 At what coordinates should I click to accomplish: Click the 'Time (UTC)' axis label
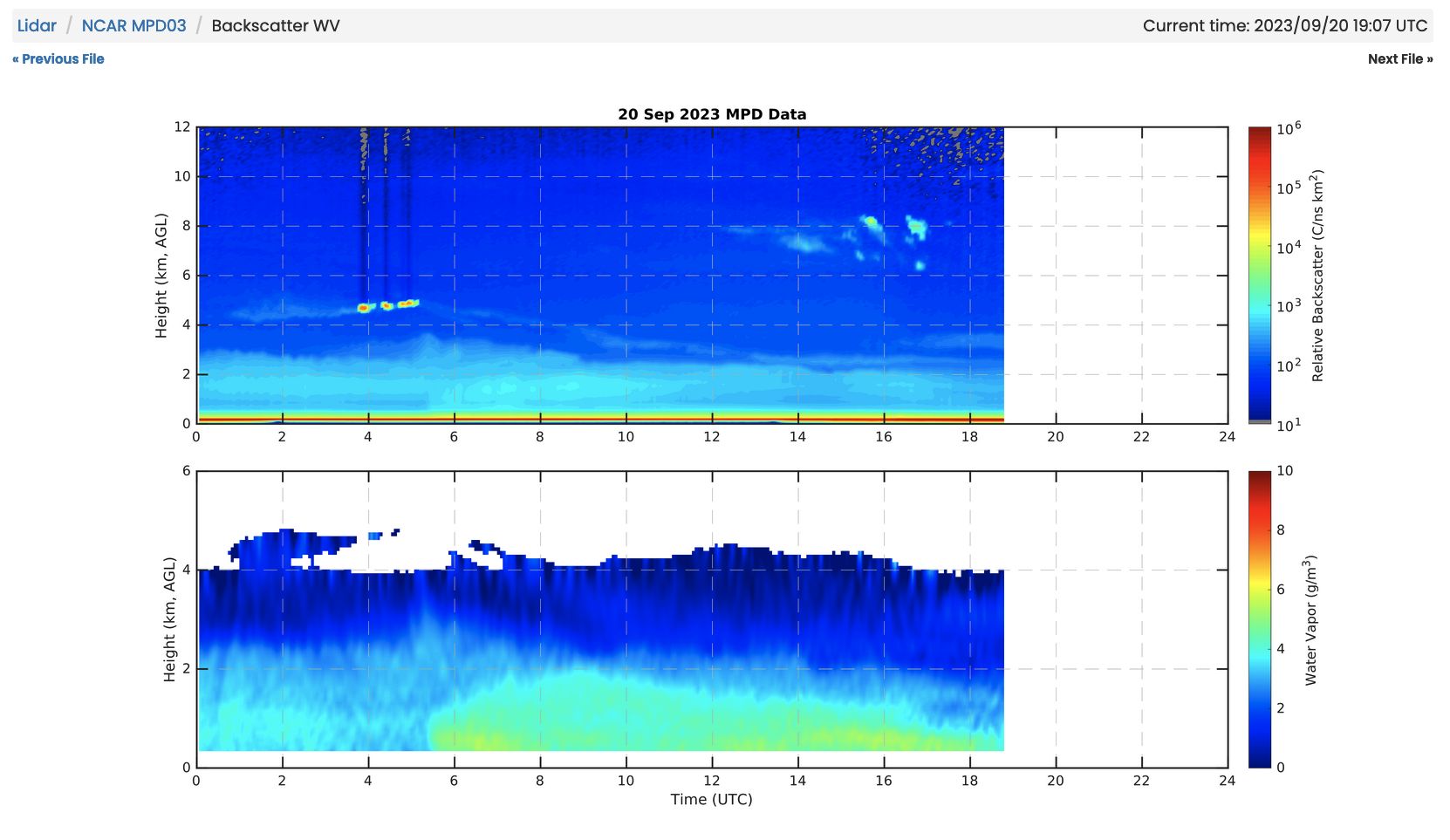click(x=711, y=799)
